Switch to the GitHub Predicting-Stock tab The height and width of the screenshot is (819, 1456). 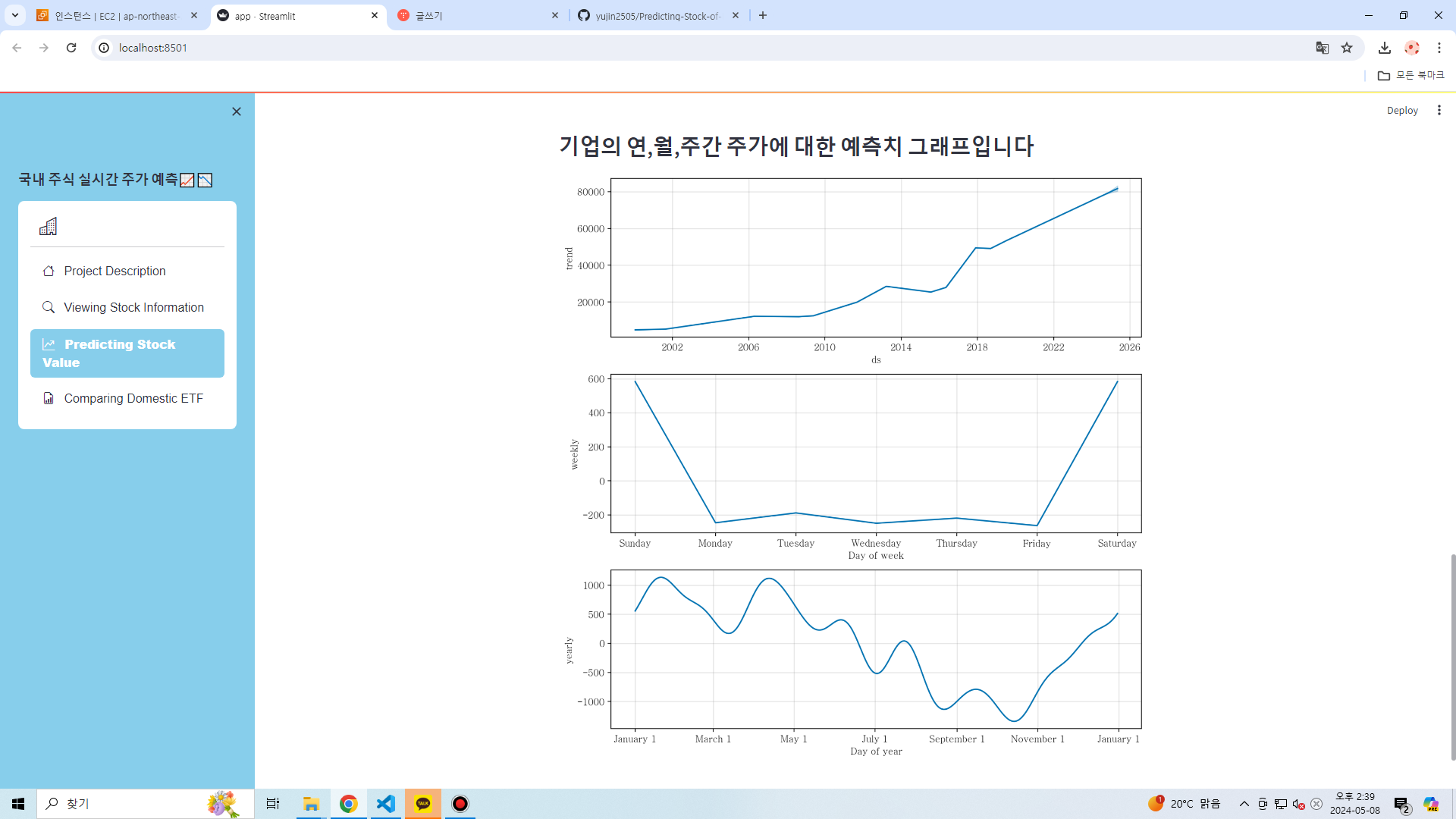656,15
